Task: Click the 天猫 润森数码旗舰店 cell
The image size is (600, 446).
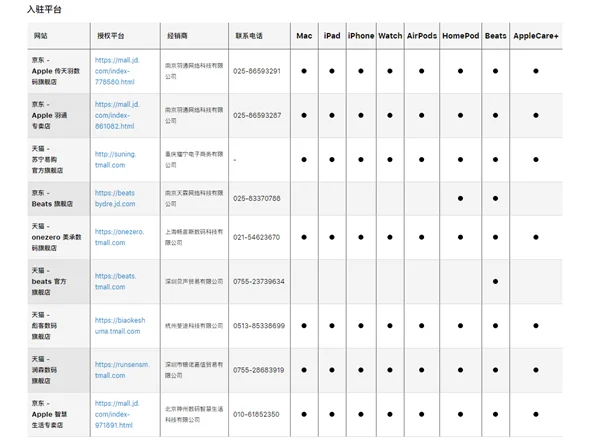Action: (x=59, y=370)
